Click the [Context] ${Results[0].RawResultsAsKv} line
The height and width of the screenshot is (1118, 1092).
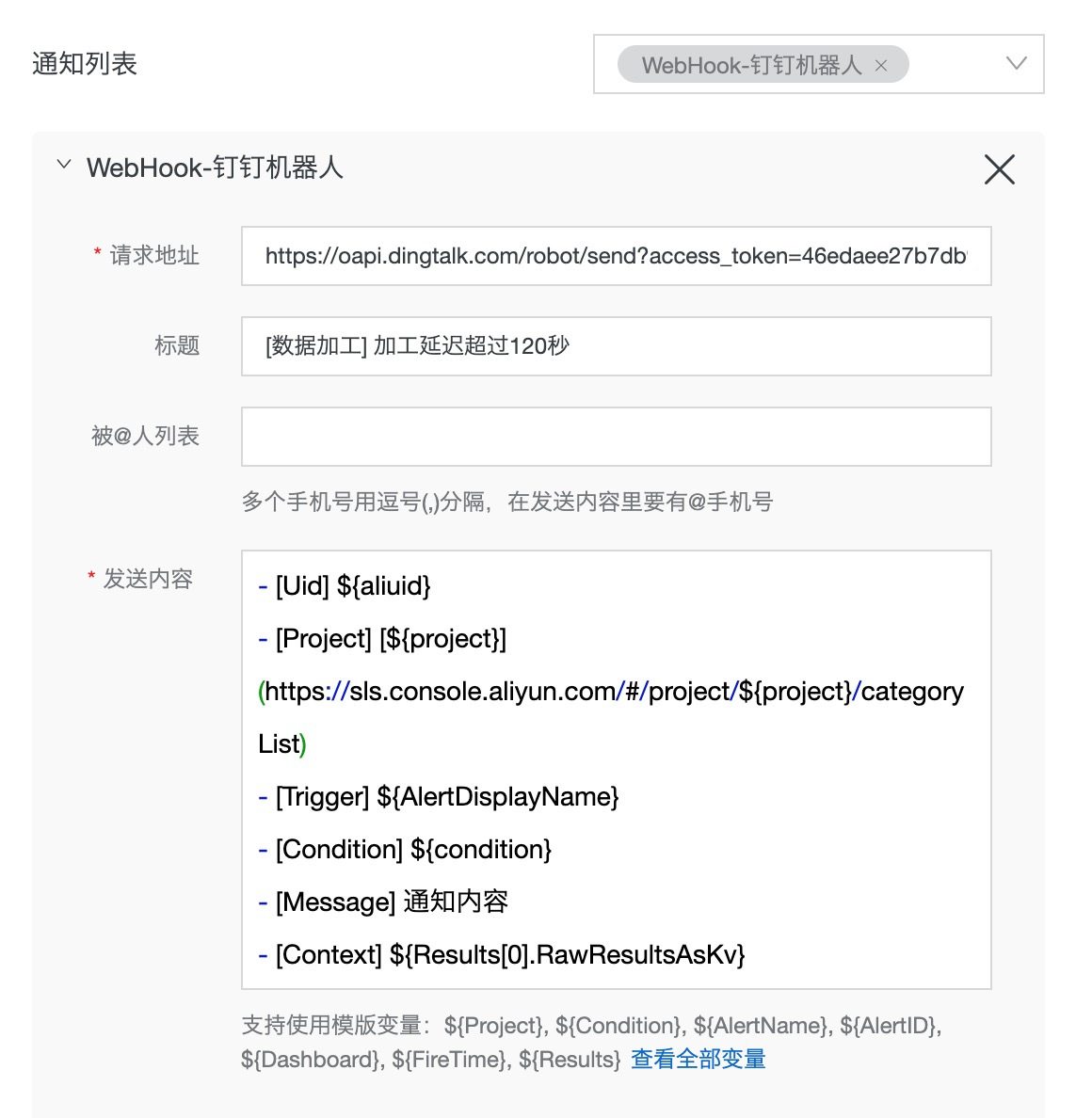pos(502,954)
